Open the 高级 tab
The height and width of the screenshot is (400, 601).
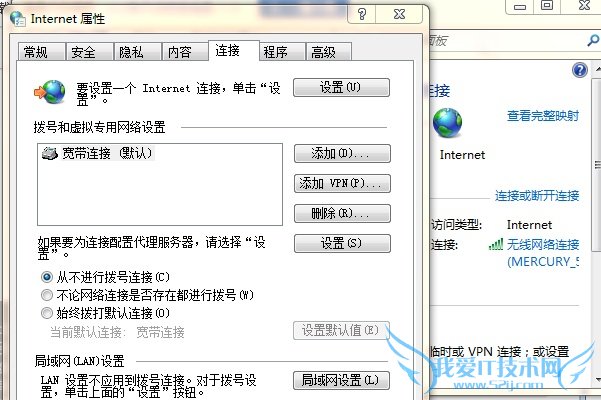[328, 52]
